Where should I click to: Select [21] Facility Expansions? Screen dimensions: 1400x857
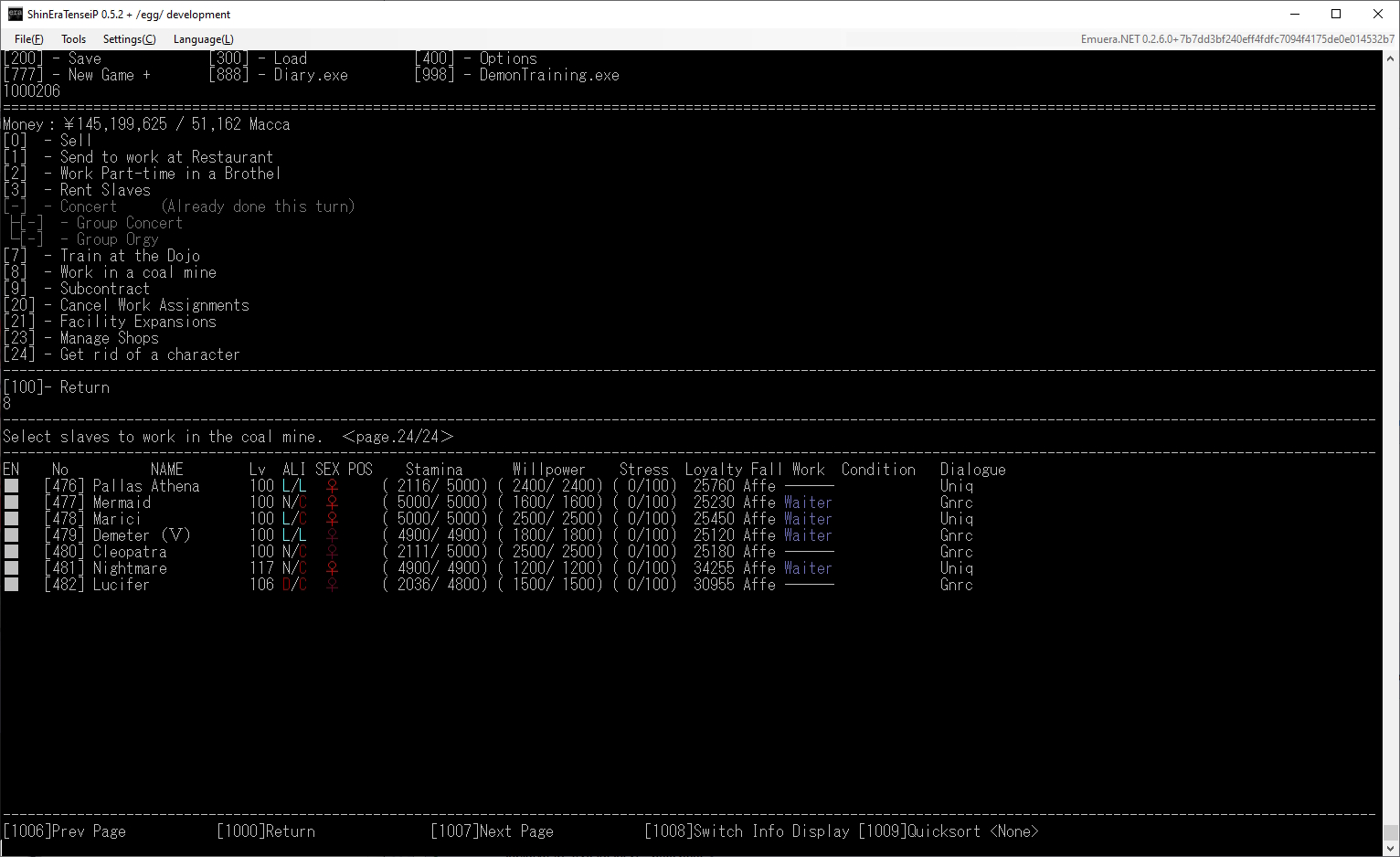pyautogui.click(x=110, y=322)
